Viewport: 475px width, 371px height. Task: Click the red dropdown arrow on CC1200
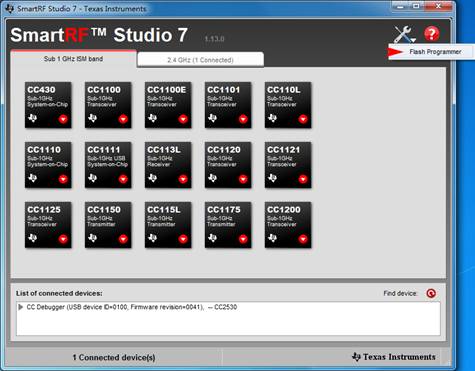pos(303,239)
